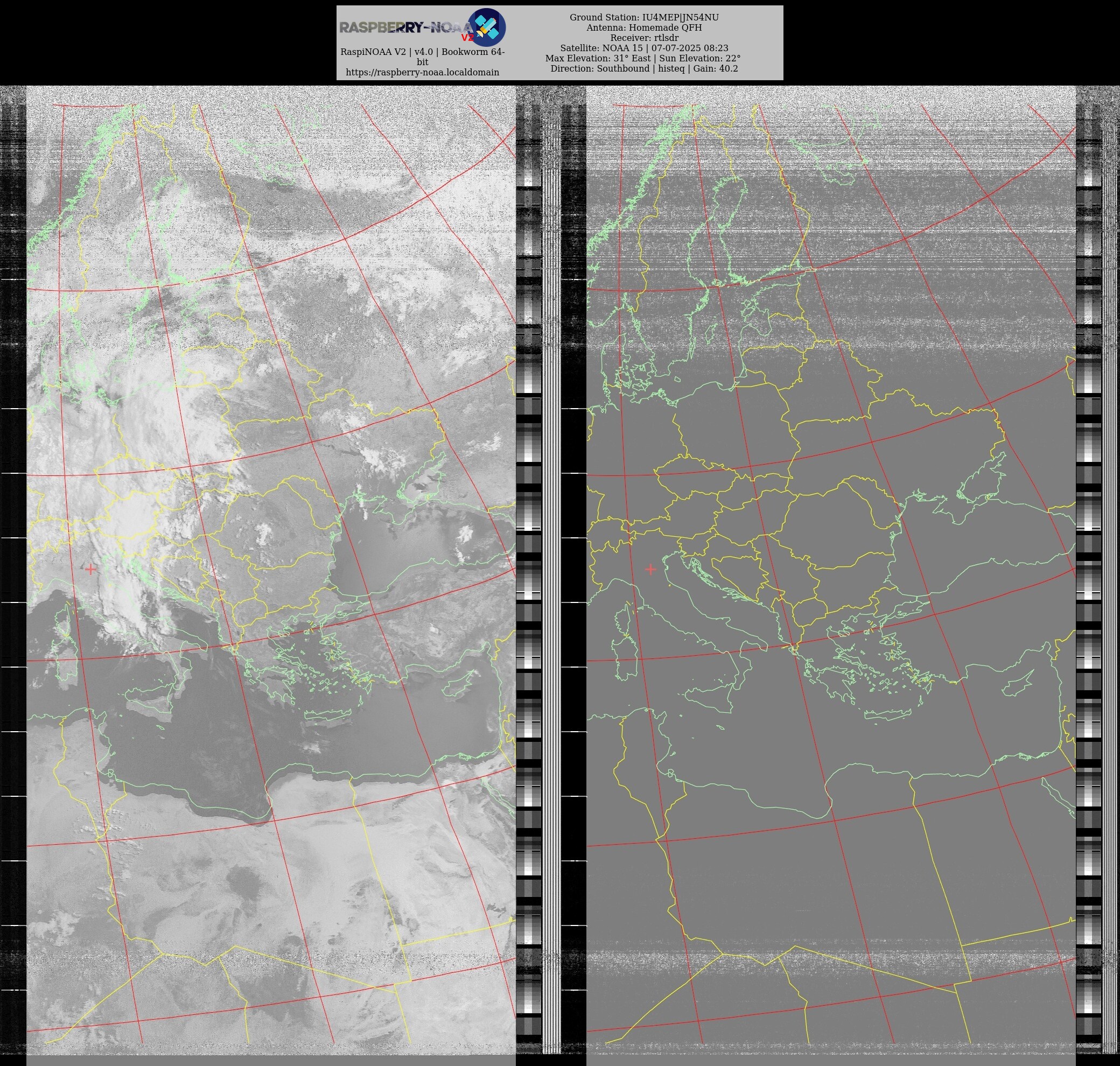Click the RASPBERRY-NOAA title wordmark
Screen dimensions: 1120x1066
(407, 27)
